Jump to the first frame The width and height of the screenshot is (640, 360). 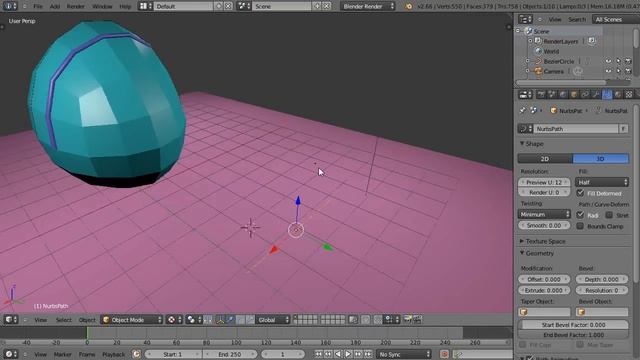coord(318,354)
